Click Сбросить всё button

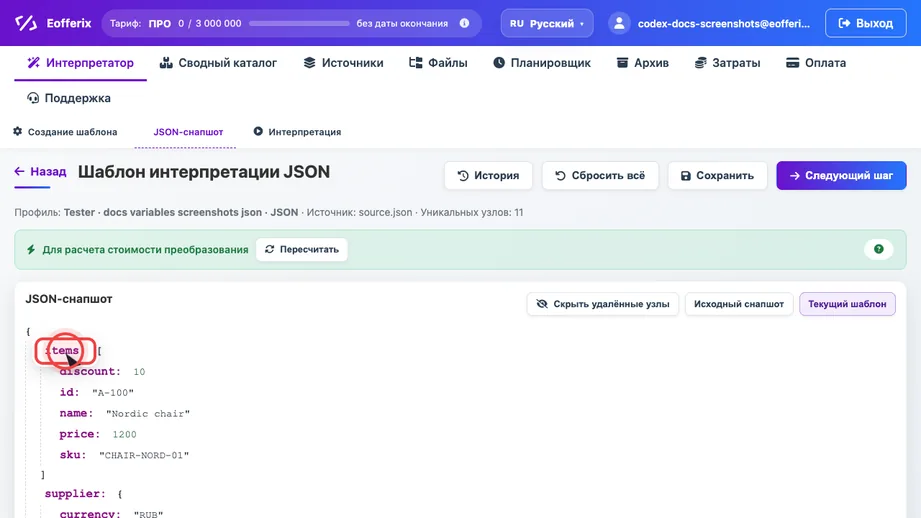tap(600, 176)
